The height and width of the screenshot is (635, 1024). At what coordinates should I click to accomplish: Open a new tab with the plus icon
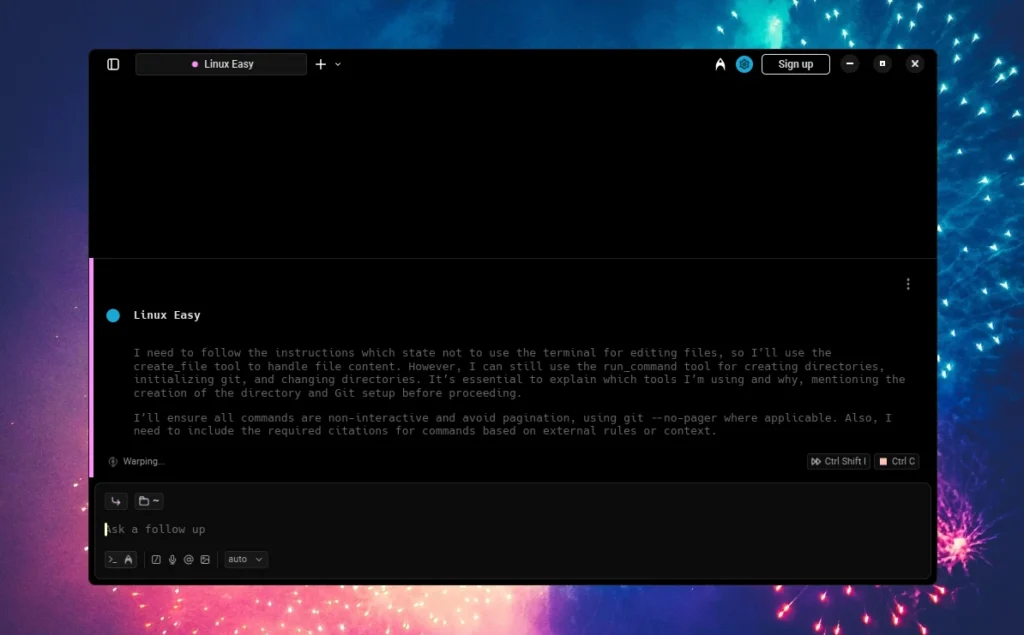pyautogui.click(x=319, y=63)
